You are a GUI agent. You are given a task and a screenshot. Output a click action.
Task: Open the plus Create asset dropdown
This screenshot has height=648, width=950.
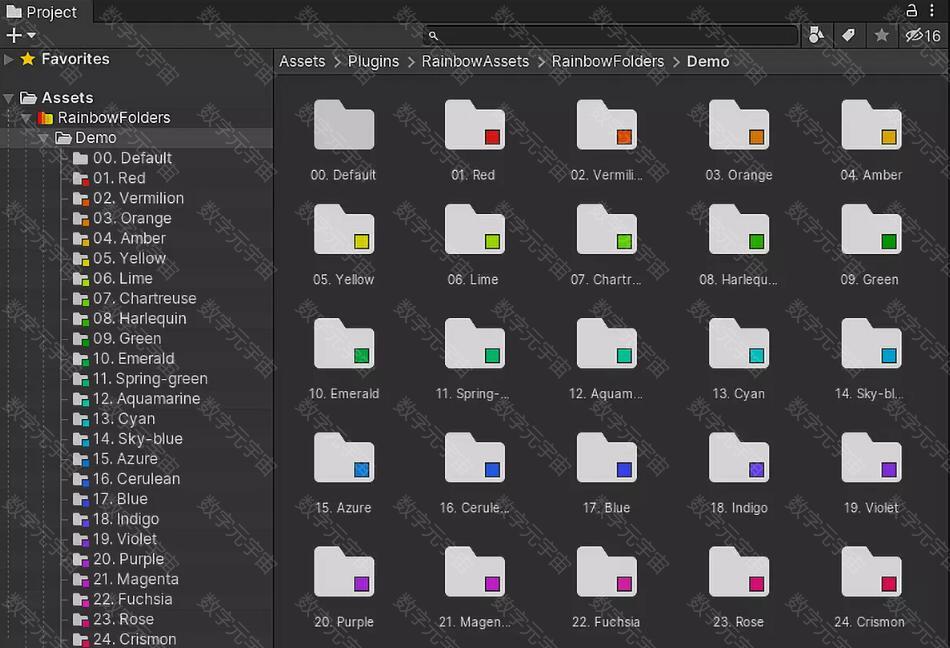tap(21, 35)
